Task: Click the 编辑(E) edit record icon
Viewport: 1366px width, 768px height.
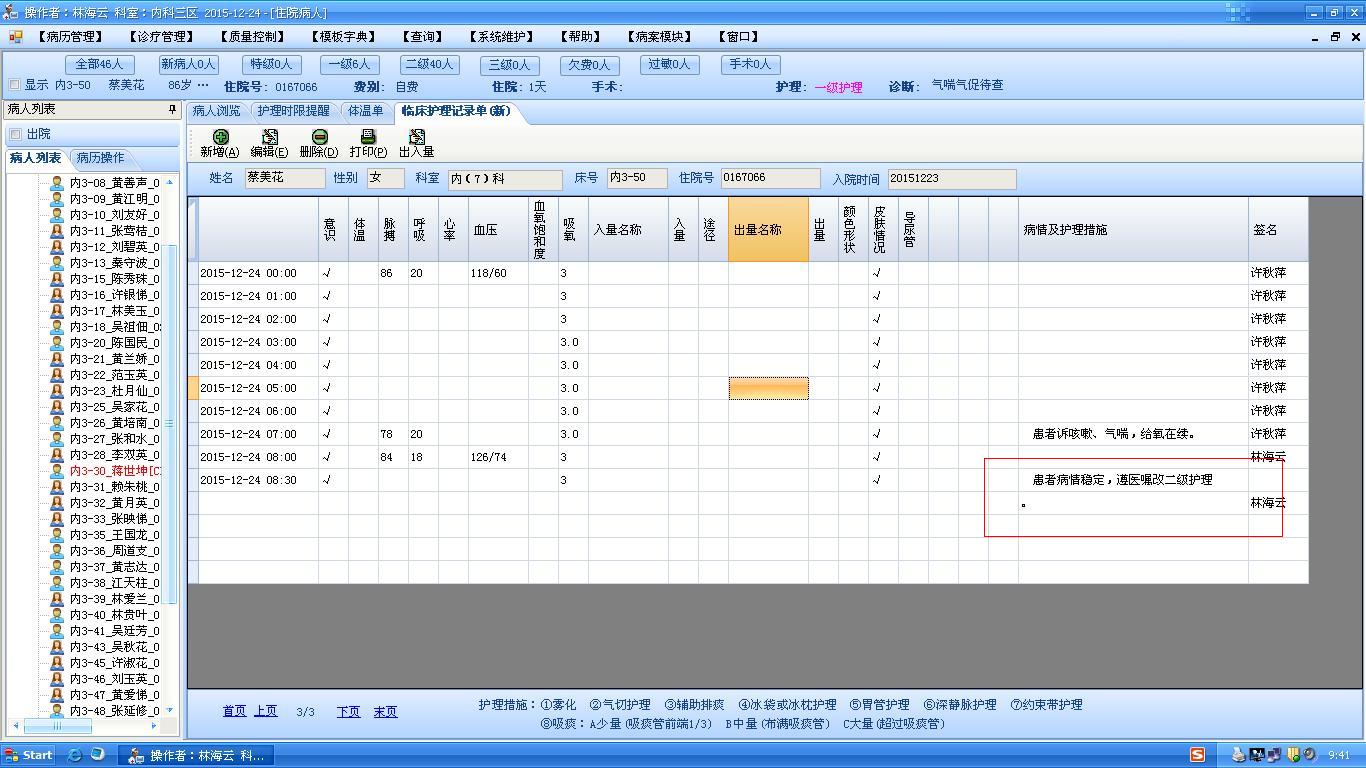Action: (269, 137)
